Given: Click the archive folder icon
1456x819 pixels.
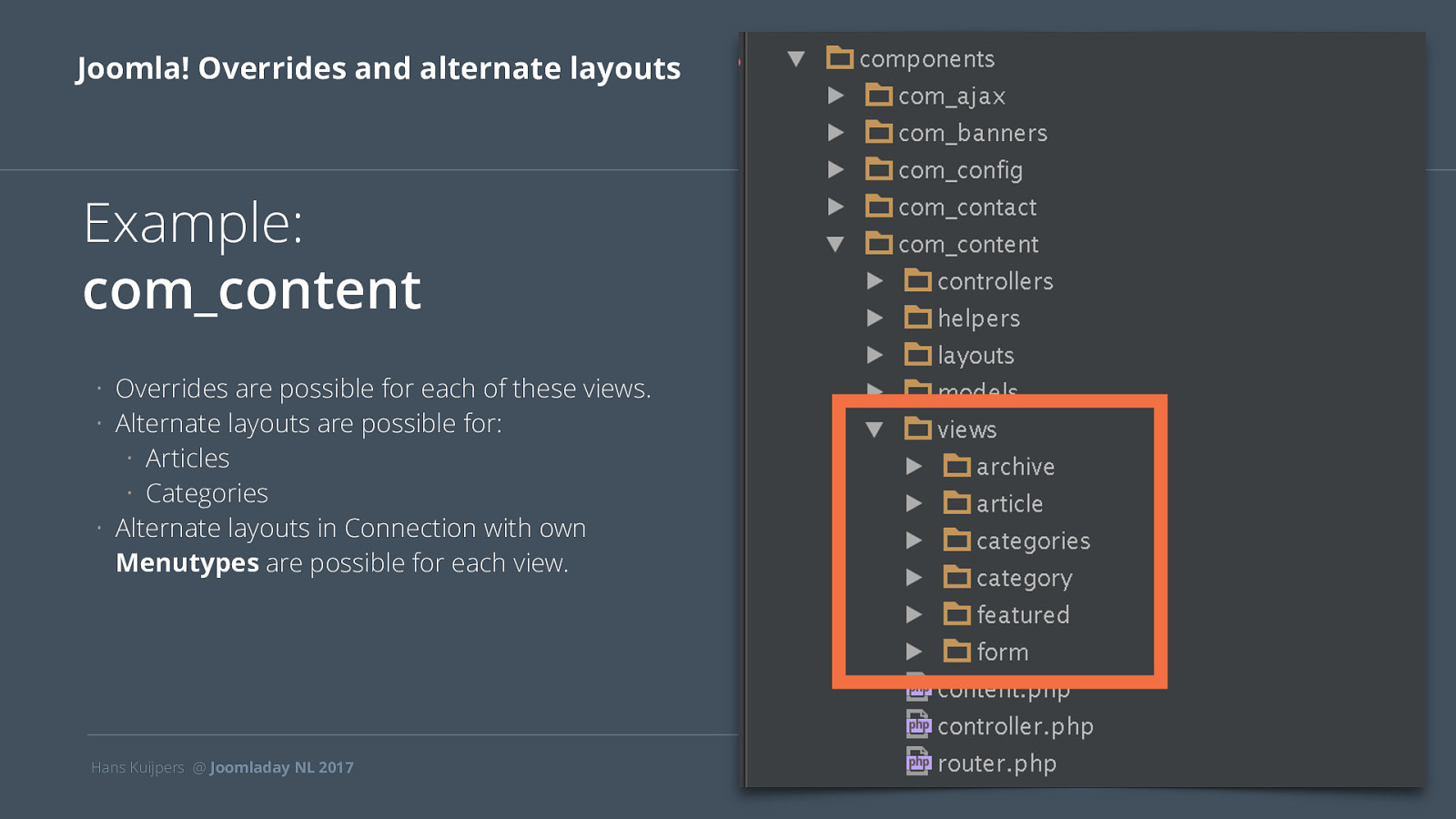Looking at the screenshot, I should [x=956, y=466].
